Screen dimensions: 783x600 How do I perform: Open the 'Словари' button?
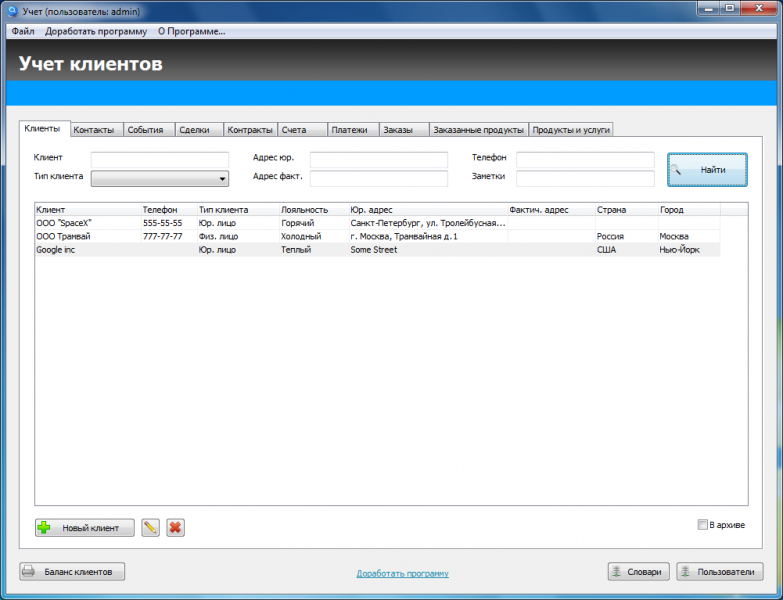(x=639, y=572)
